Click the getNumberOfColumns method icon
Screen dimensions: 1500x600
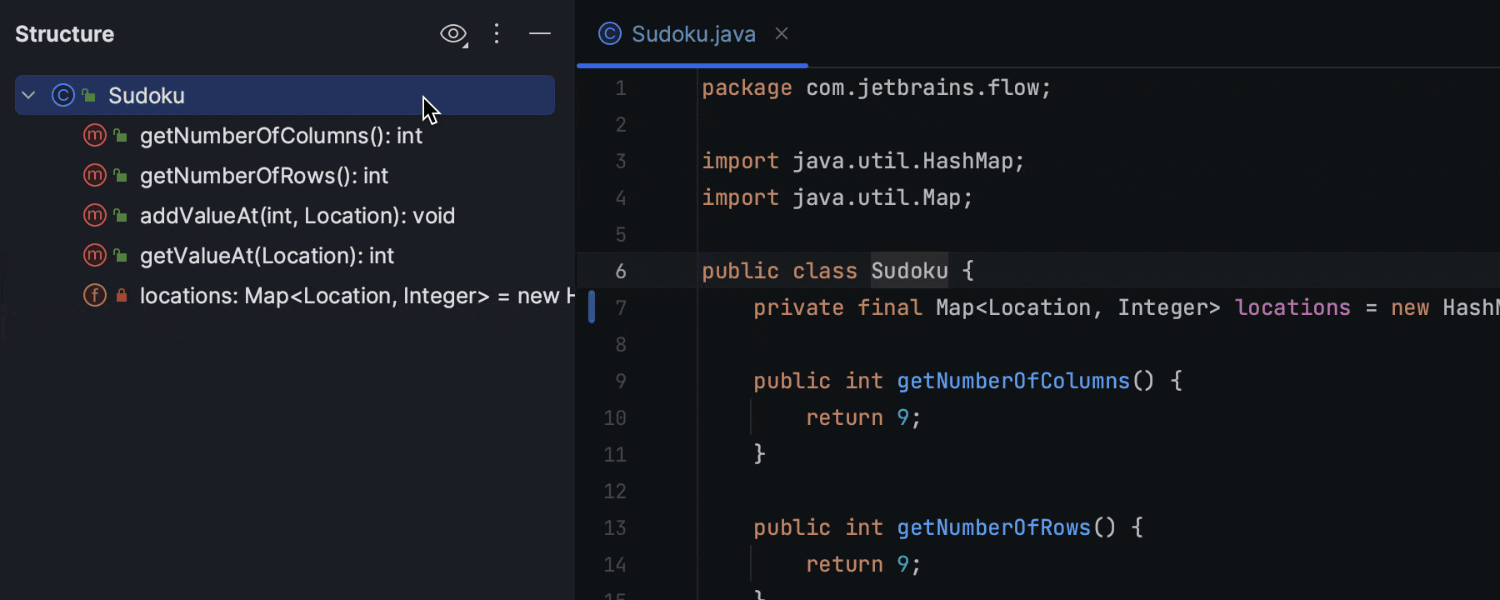(x=95, y=136)
